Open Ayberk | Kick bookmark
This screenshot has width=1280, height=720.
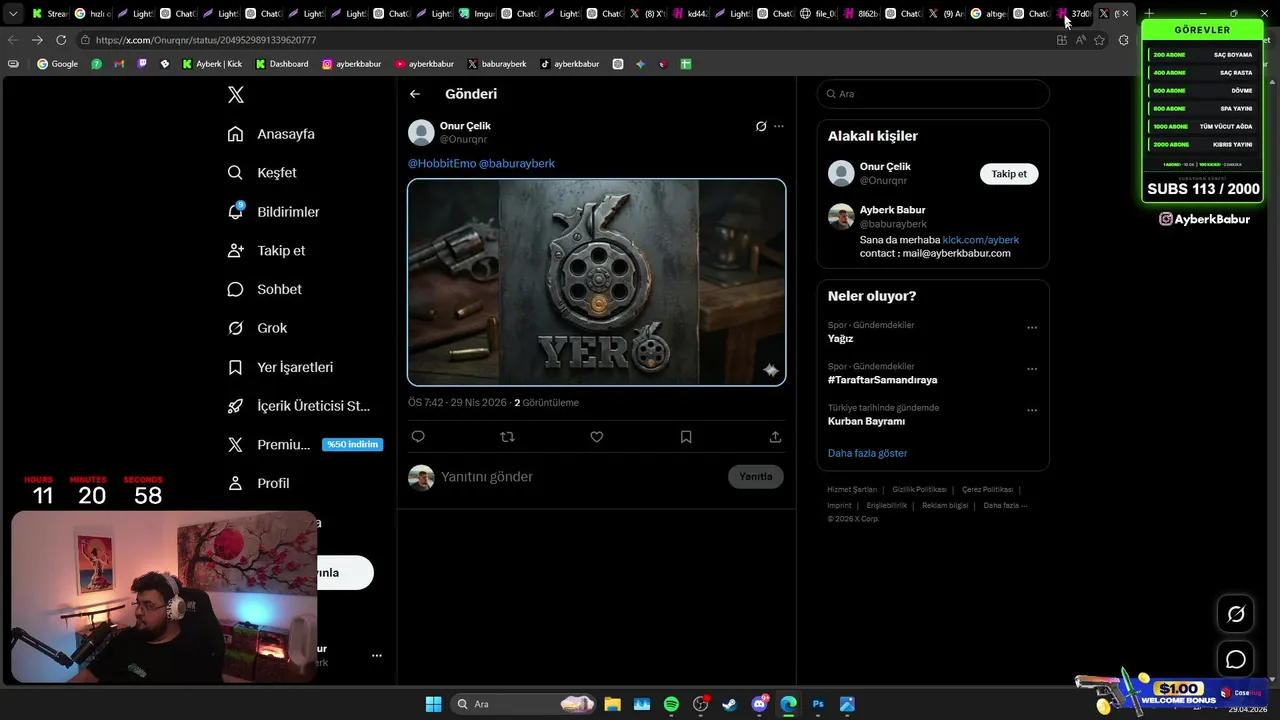(x=212, y=64)
